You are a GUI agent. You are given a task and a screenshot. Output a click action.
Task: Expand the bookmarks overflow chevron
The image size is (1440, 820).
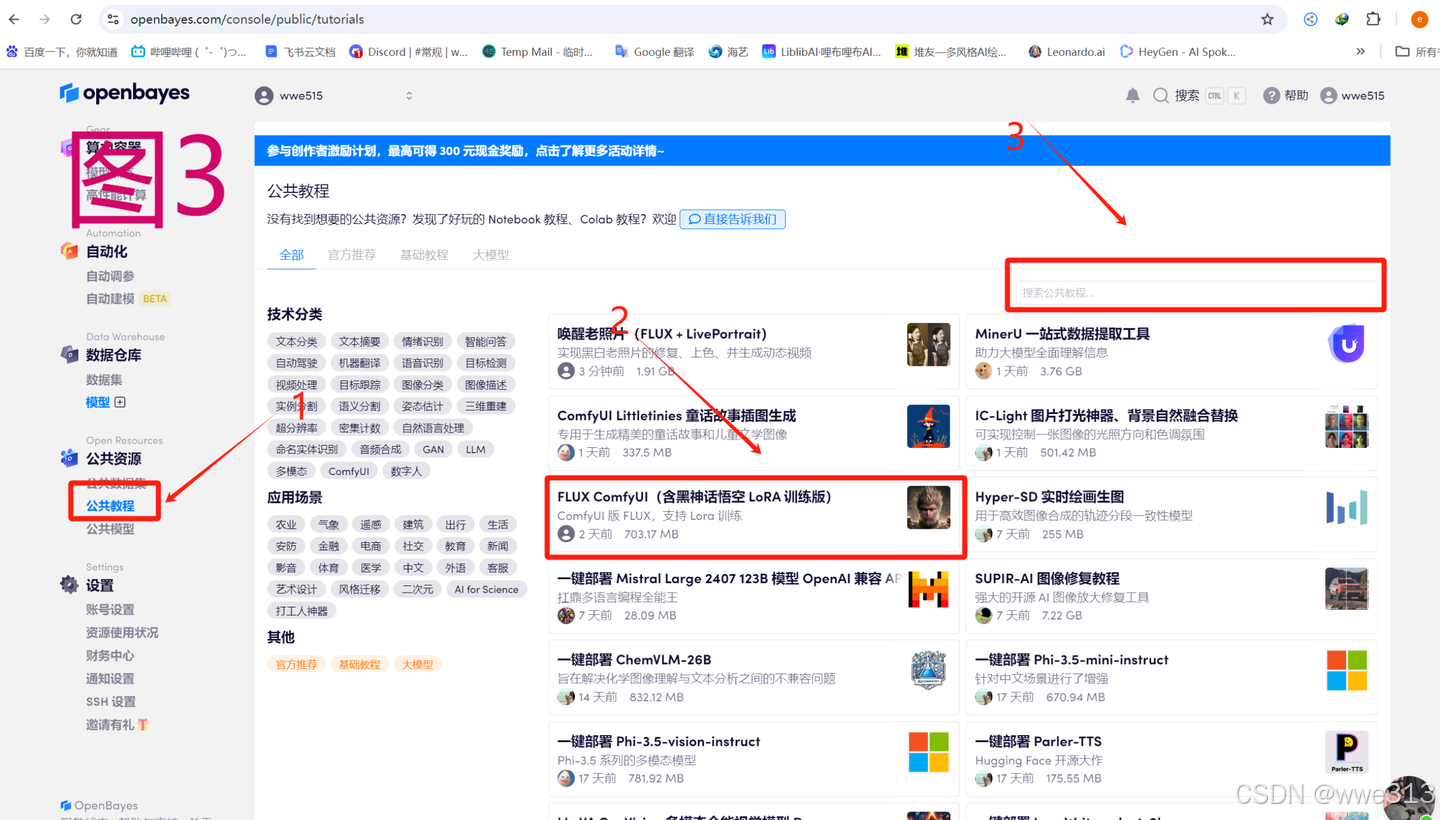(x=1359, y=51)
